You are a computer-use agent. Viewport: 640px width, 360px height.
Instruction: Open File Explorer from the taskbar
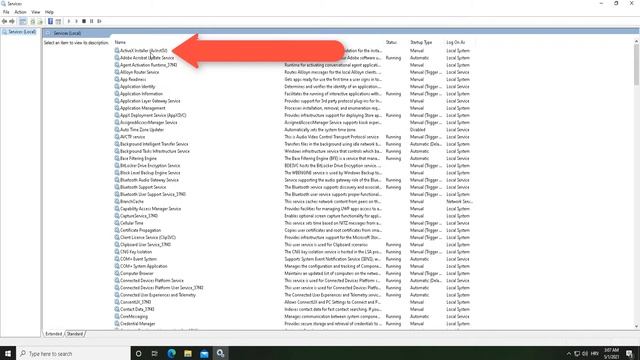point(188,353)
